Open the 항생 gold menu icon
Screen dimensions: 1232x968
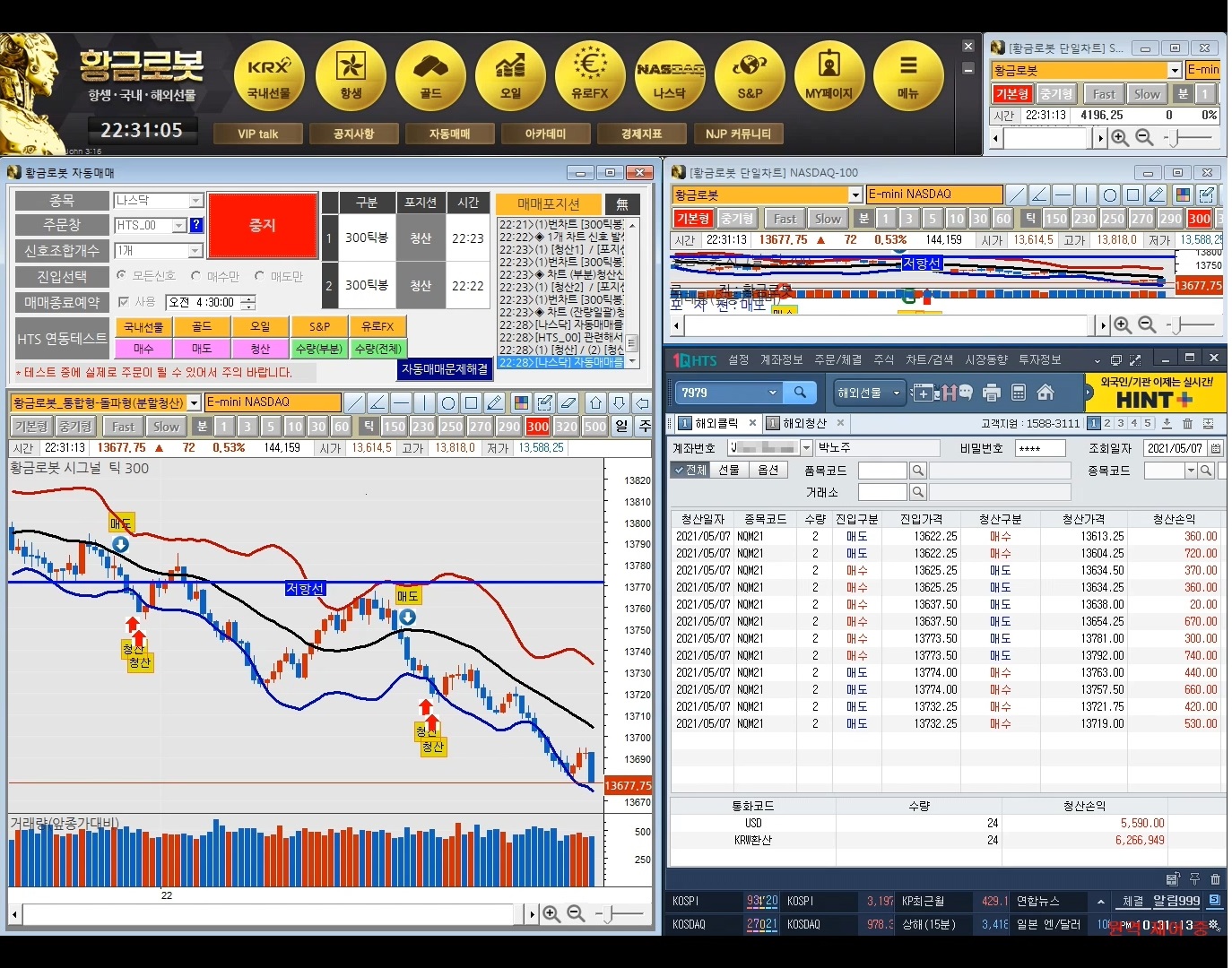click(351, 75)
